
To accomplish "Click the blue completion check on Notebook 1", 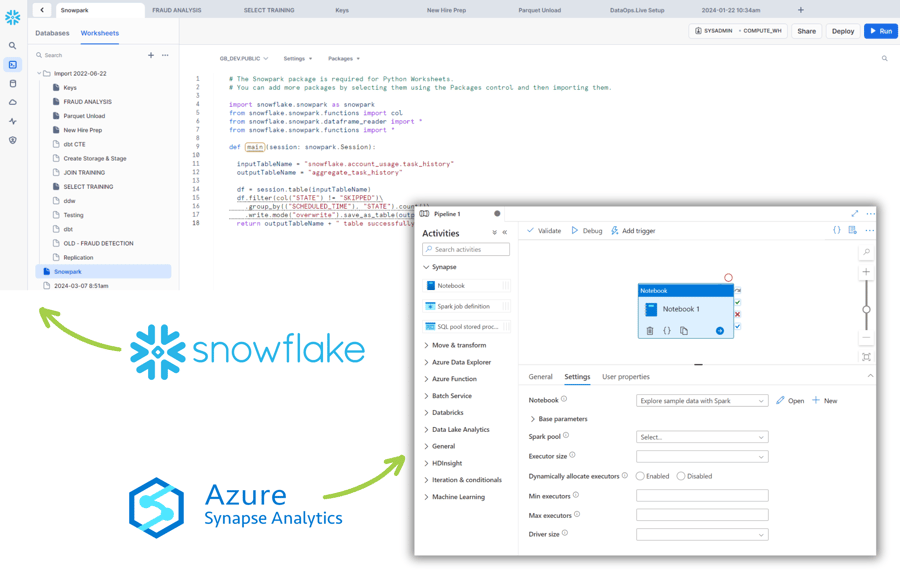I will point(738,326).
